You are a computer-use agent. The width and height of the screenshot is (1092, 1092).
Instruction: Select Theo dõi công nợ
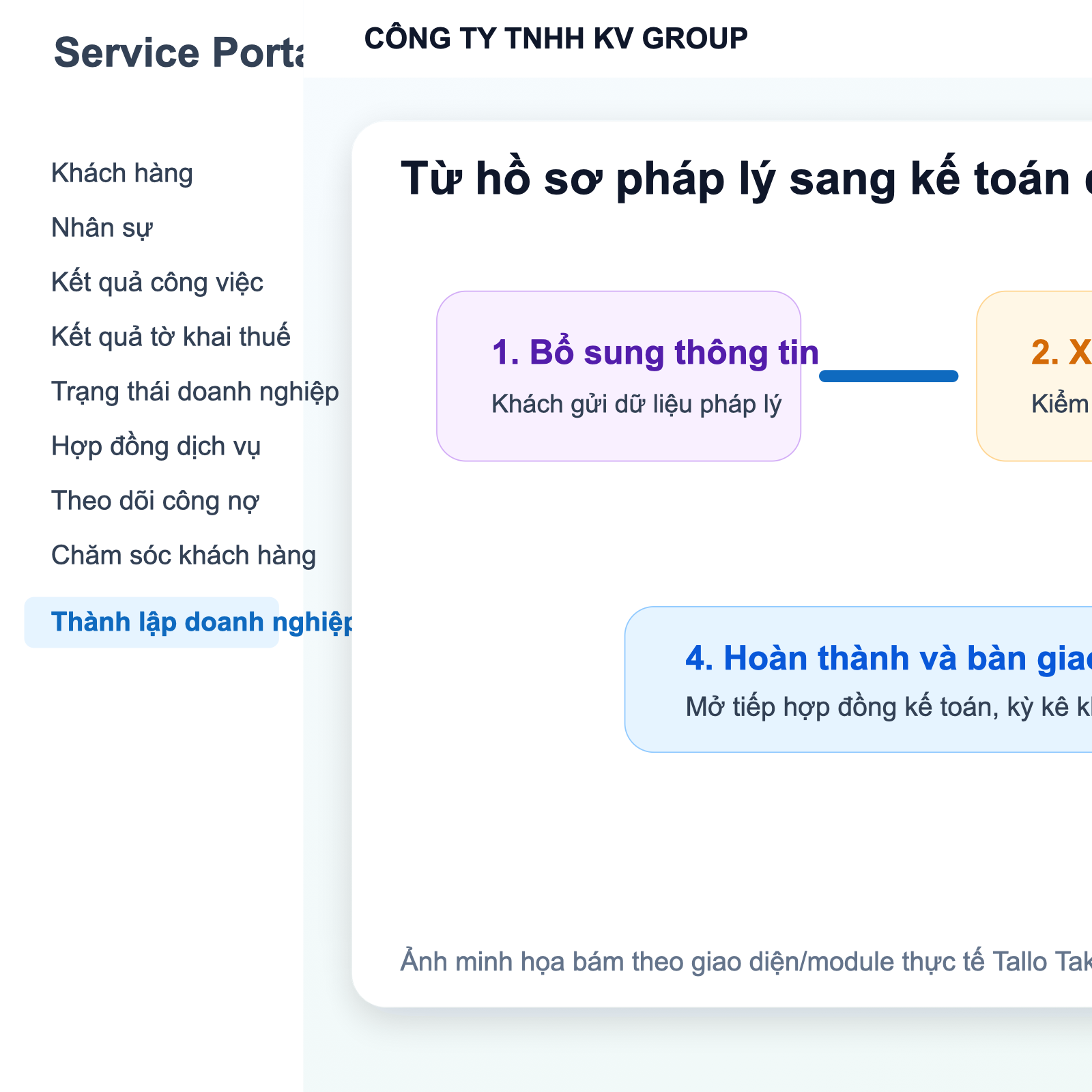pyautogui.click(x=155, y=501)
